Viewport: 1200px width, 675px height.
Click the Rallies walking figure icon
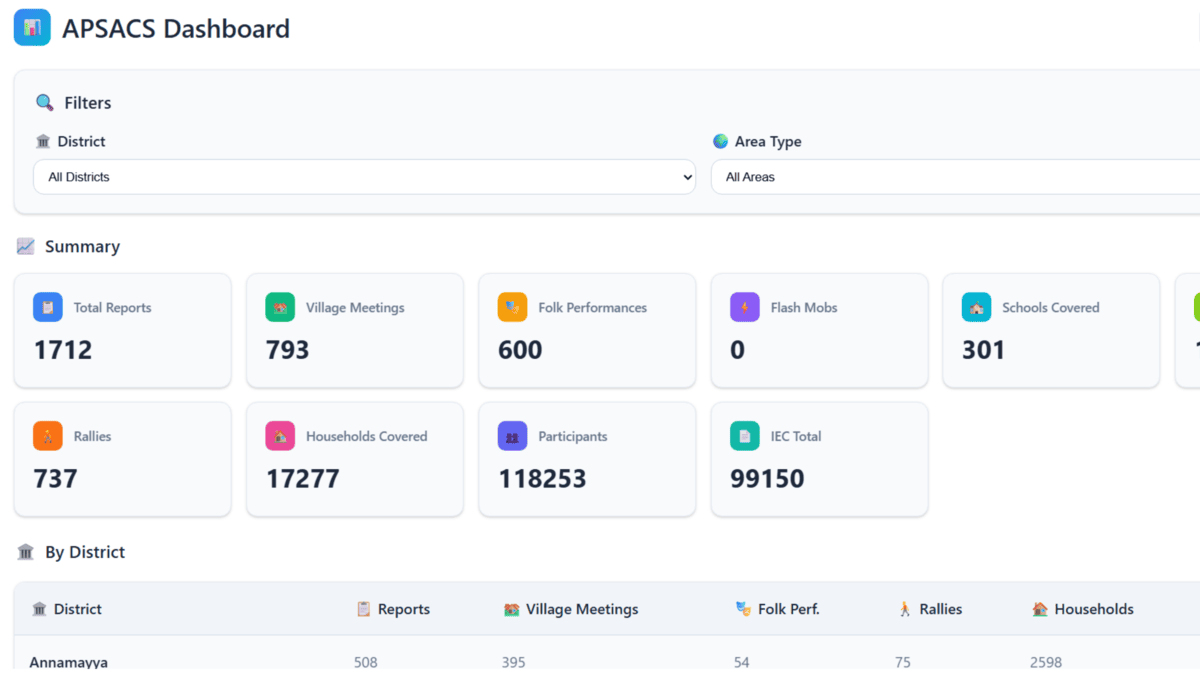(48, 436)
